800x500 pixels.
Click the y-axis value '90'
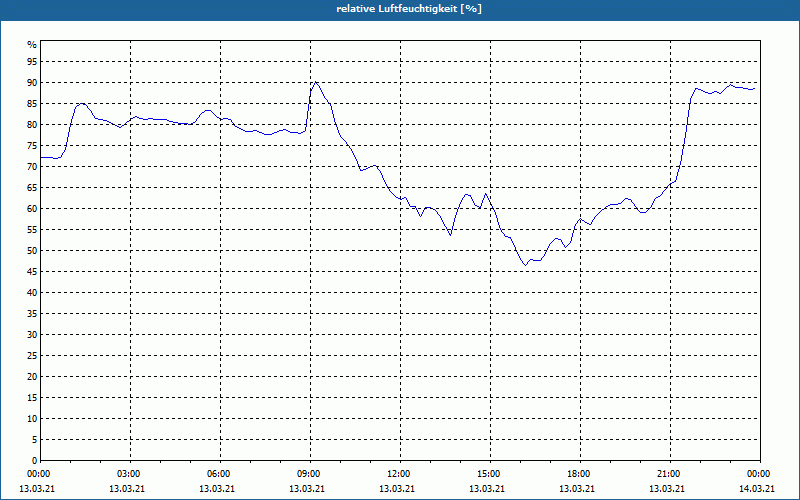(x=32, y=83)
